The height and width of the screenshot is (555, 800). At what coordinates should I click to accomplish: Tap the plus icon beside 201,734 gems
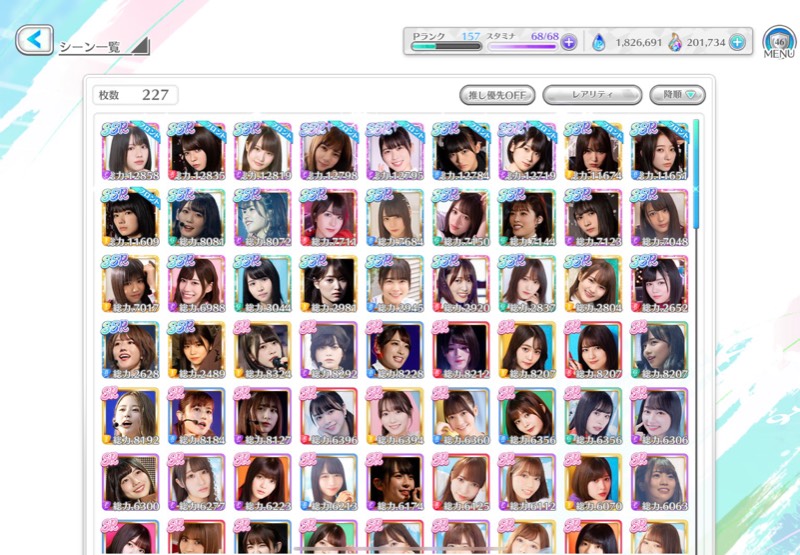click(736, 42)
